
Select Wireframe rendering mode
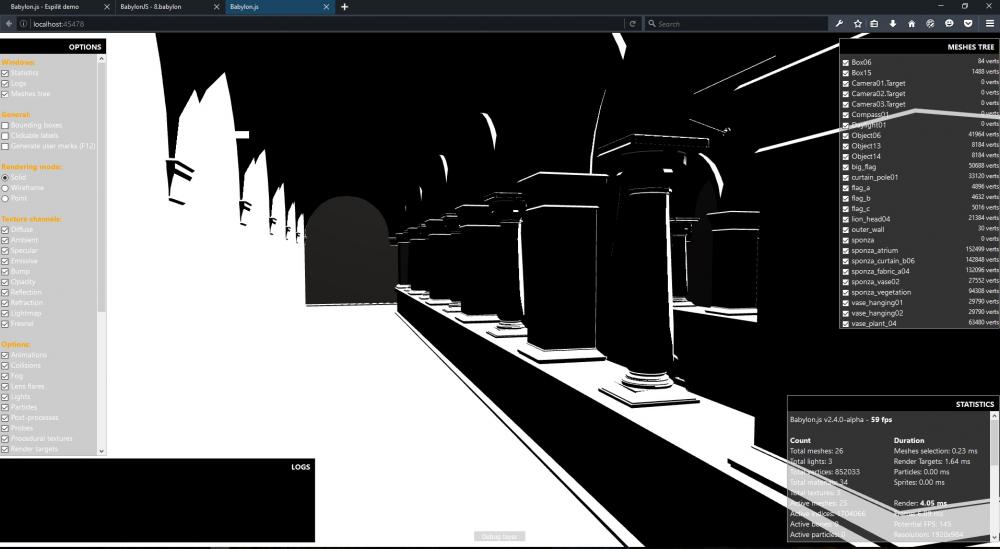tap(5, 187)
